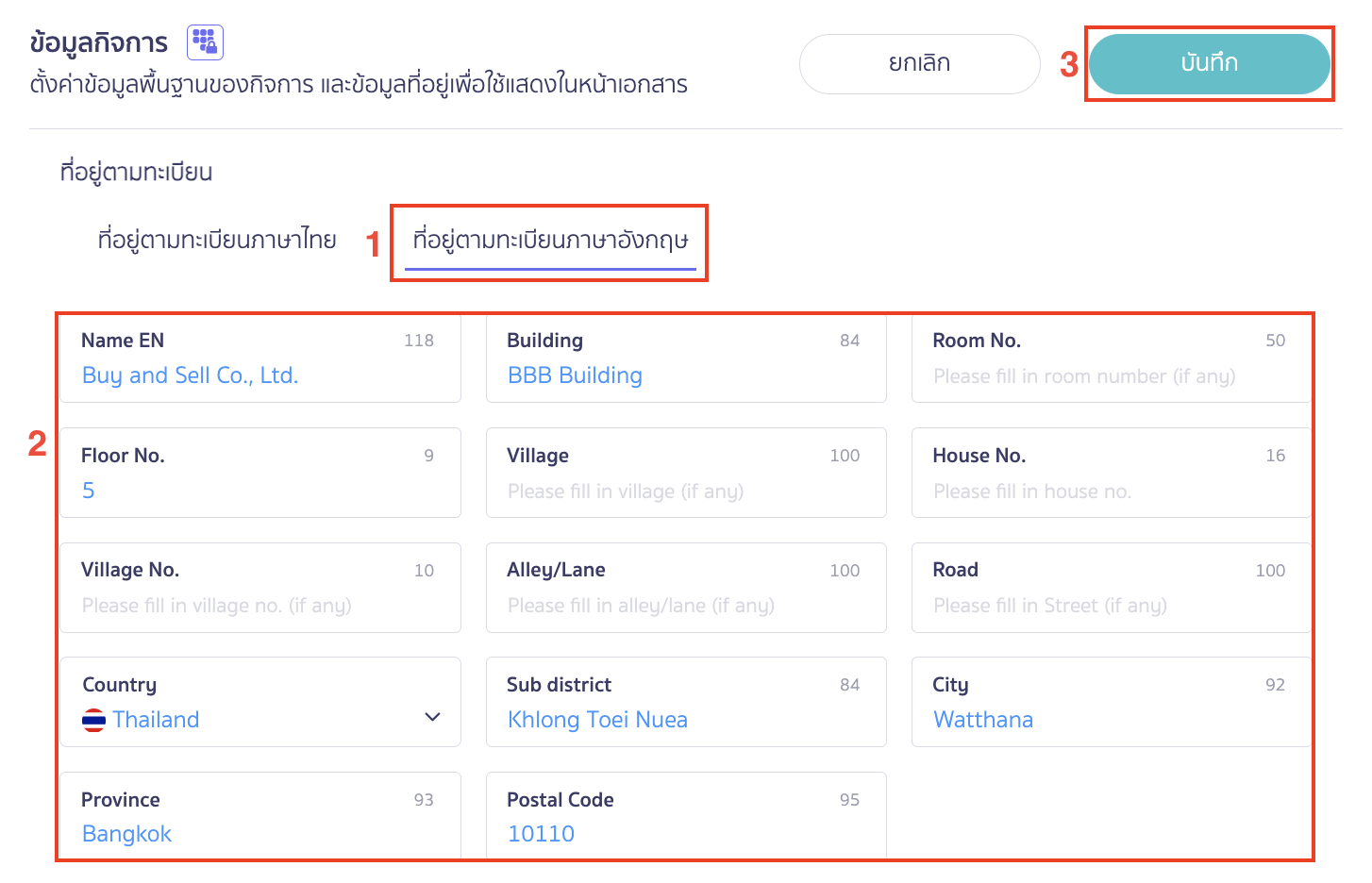1372x883 pixels.
Task: Click the บันทึก save button
Action: point(1209,63)
